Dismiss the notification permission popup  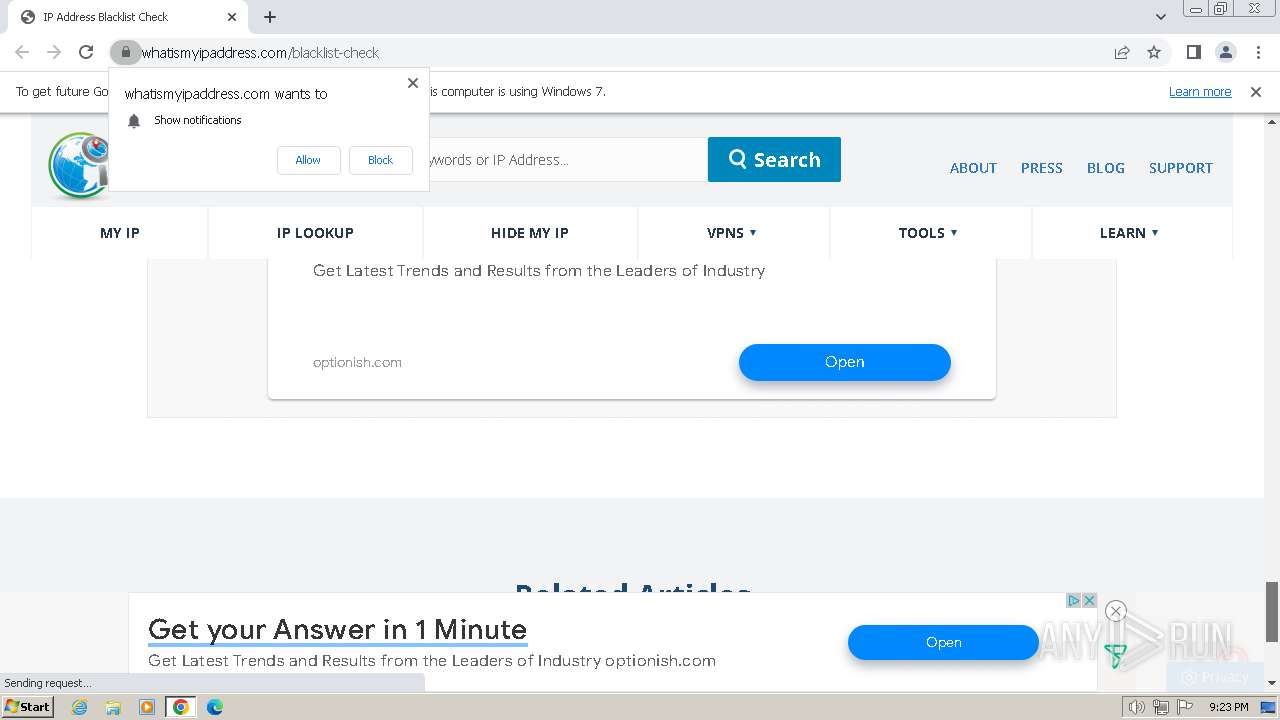click(x=412, y=83)
